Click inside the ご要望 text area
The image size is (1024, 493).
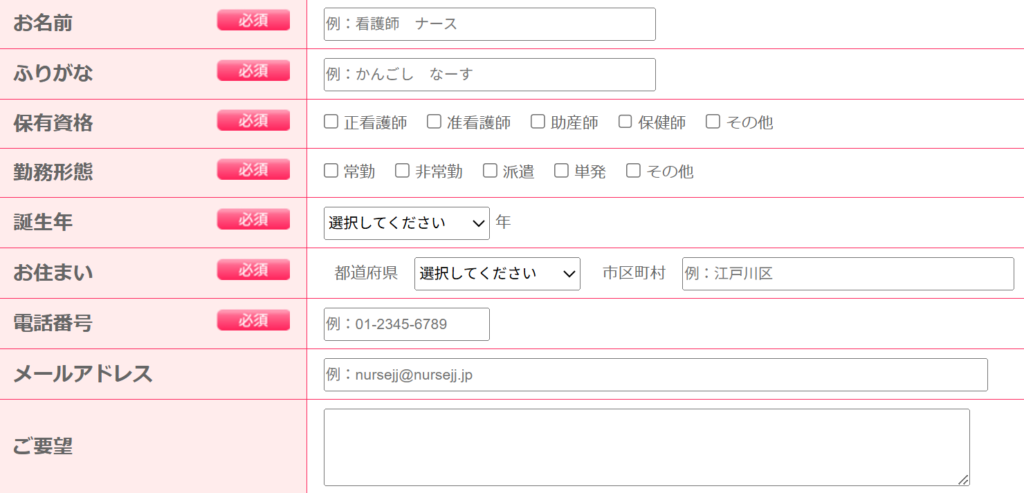646,446
